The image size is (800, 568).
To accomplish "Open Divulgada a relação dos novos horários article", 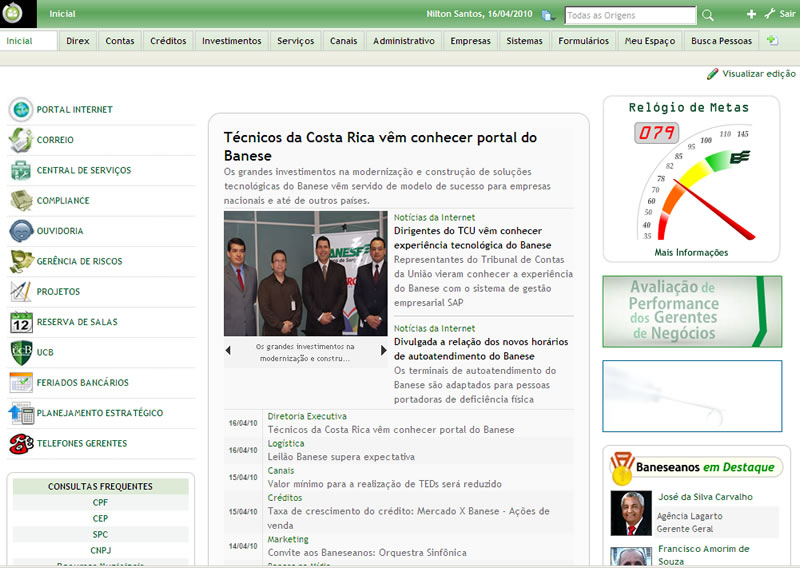I will (x=481, y=349).
